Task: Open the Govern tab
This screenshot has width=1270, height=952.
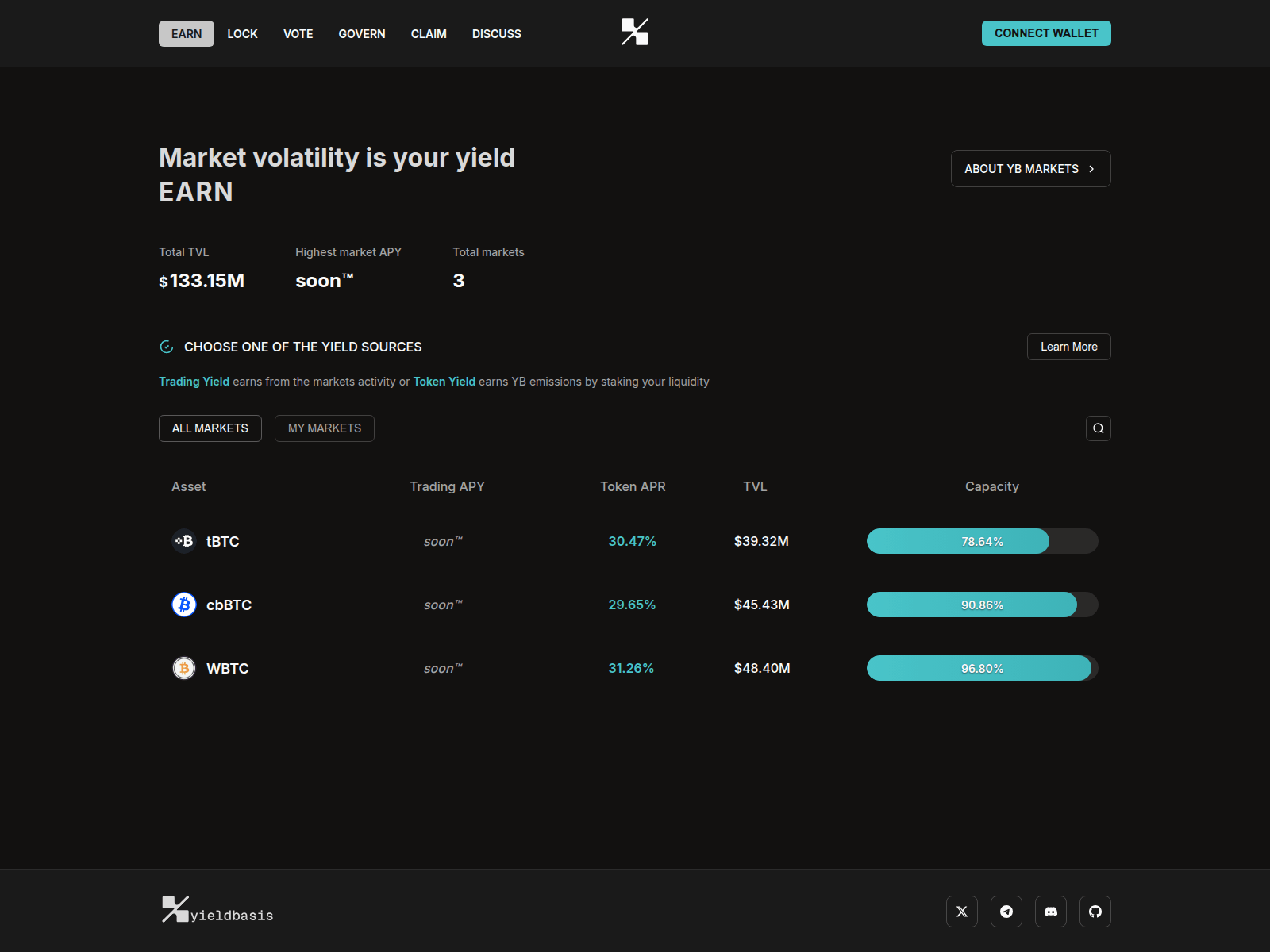Action: (x=362, y=34)
